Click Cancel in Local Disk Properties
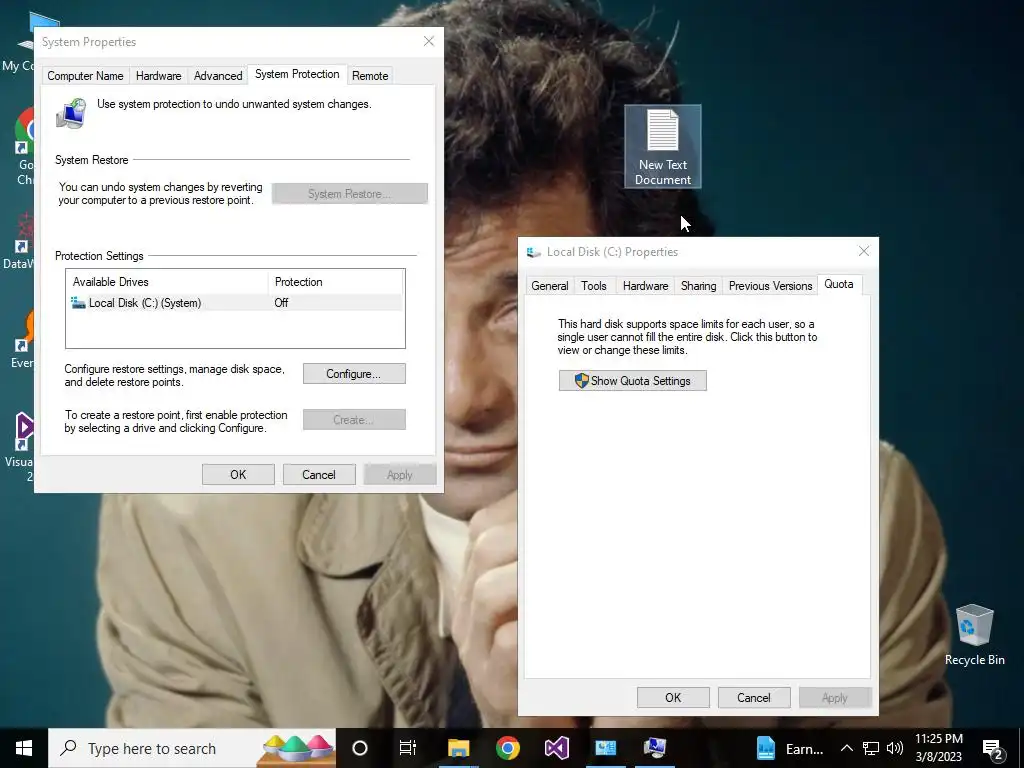Screen dimensions: 1024x768 tap(754, 697)
